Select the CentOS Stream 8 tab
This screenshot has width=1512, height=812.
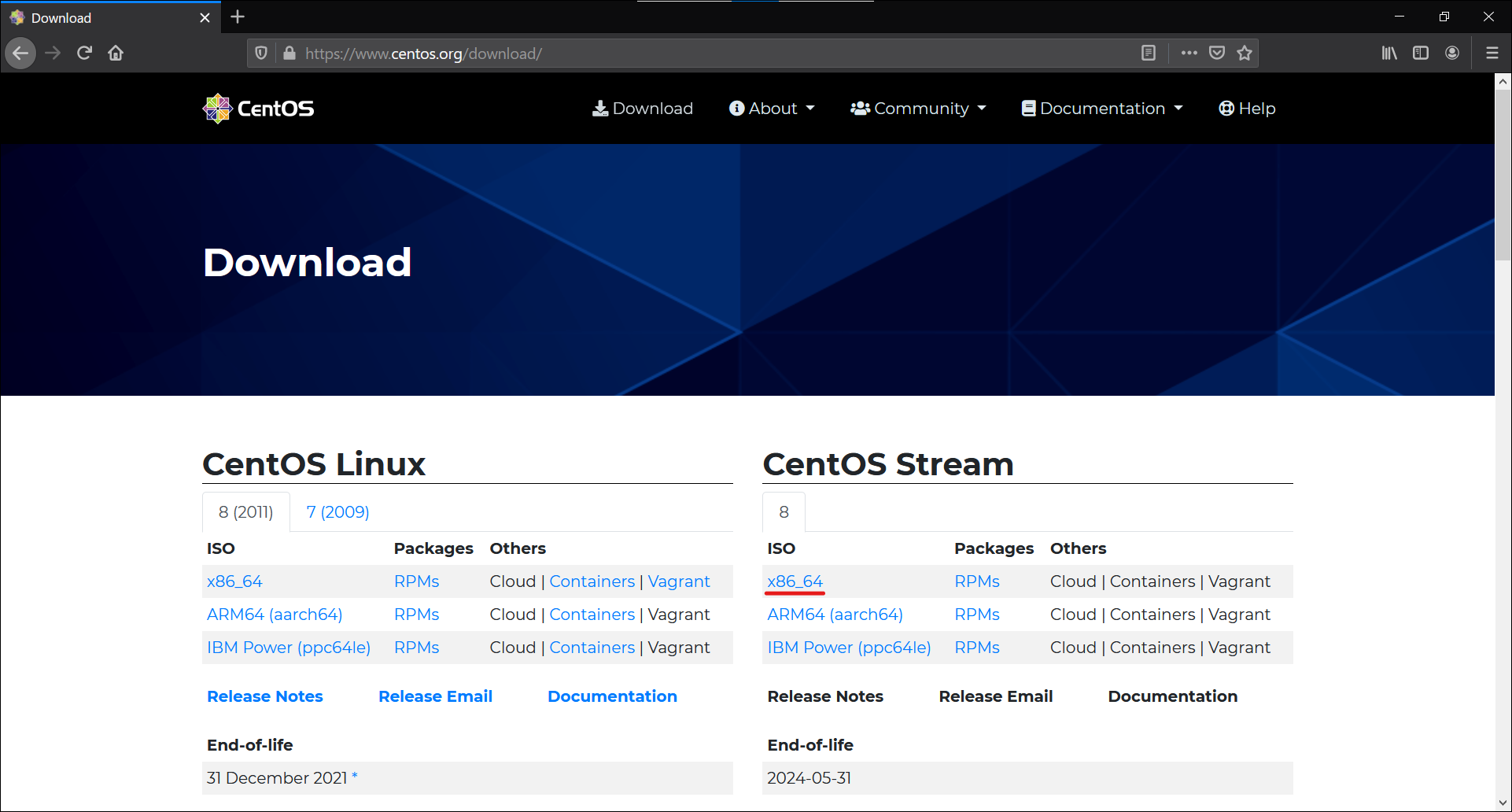click(x=784, y=512)
